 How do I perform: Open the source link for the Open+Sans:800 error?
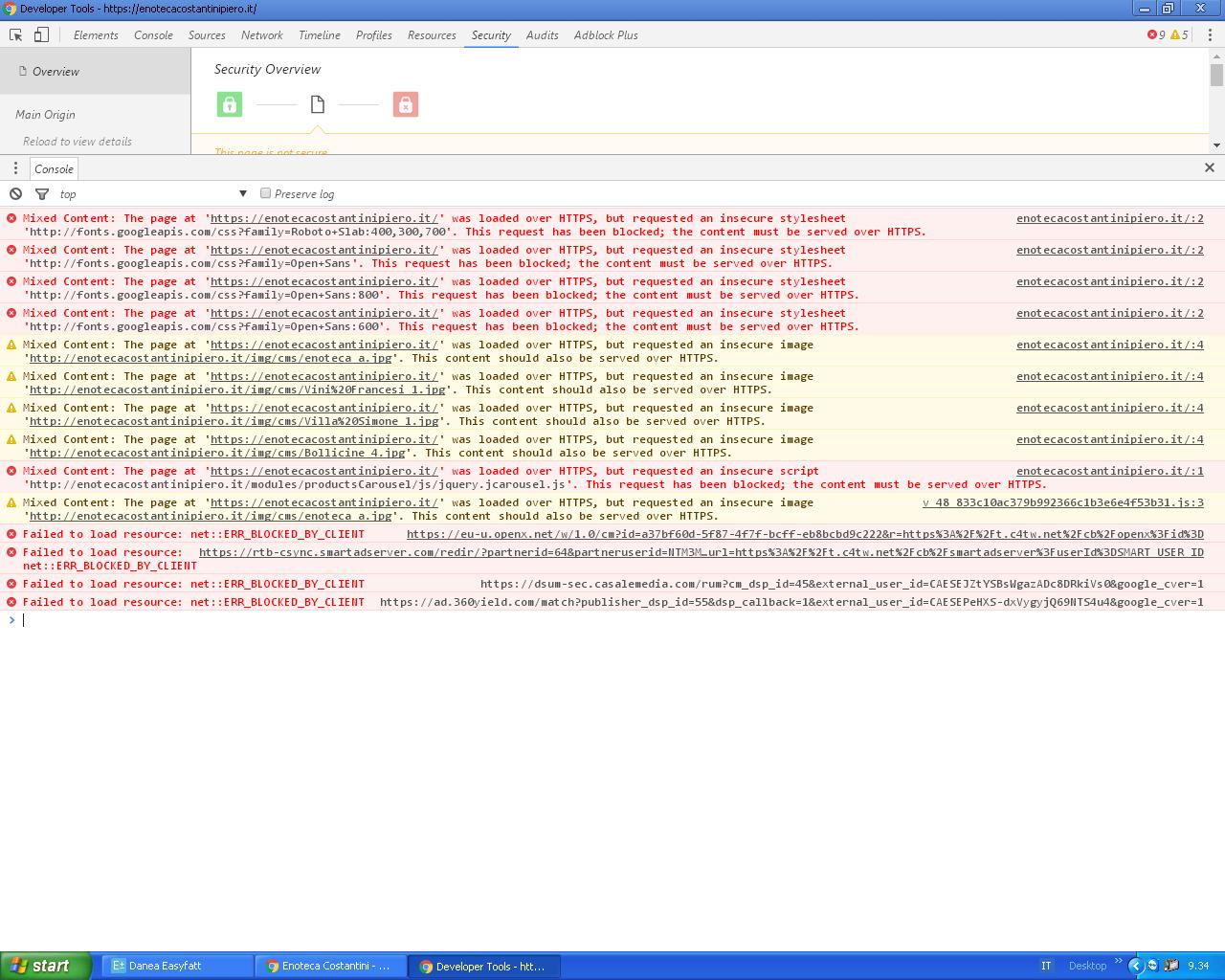pos(1110,281)
